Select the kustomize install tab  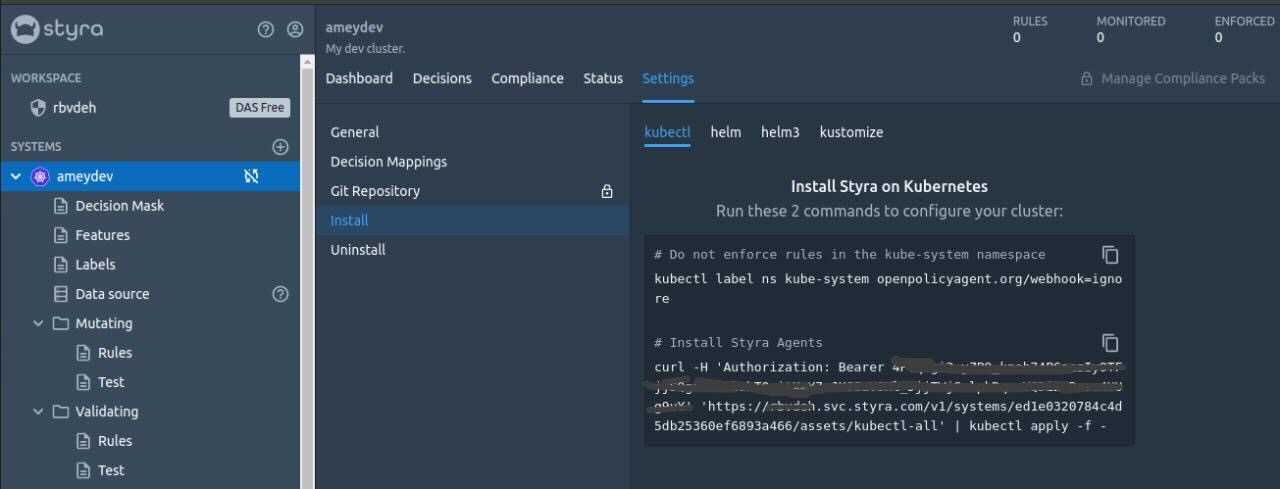coord(851,132)
